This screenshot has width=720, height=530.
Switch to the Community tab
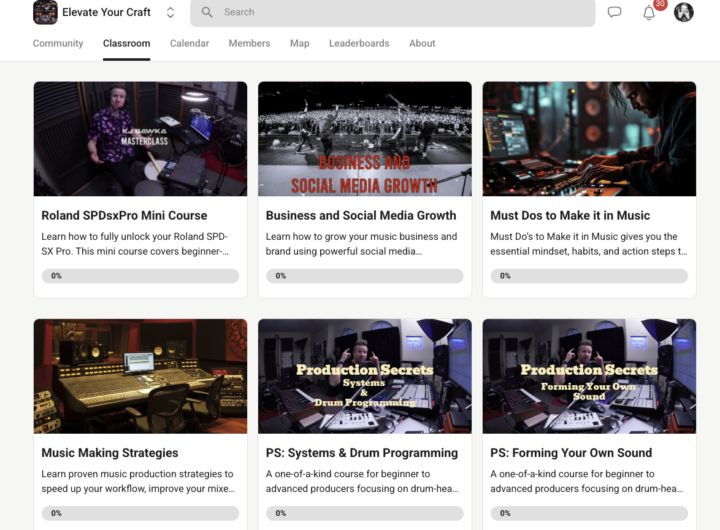tap(58, 43)
